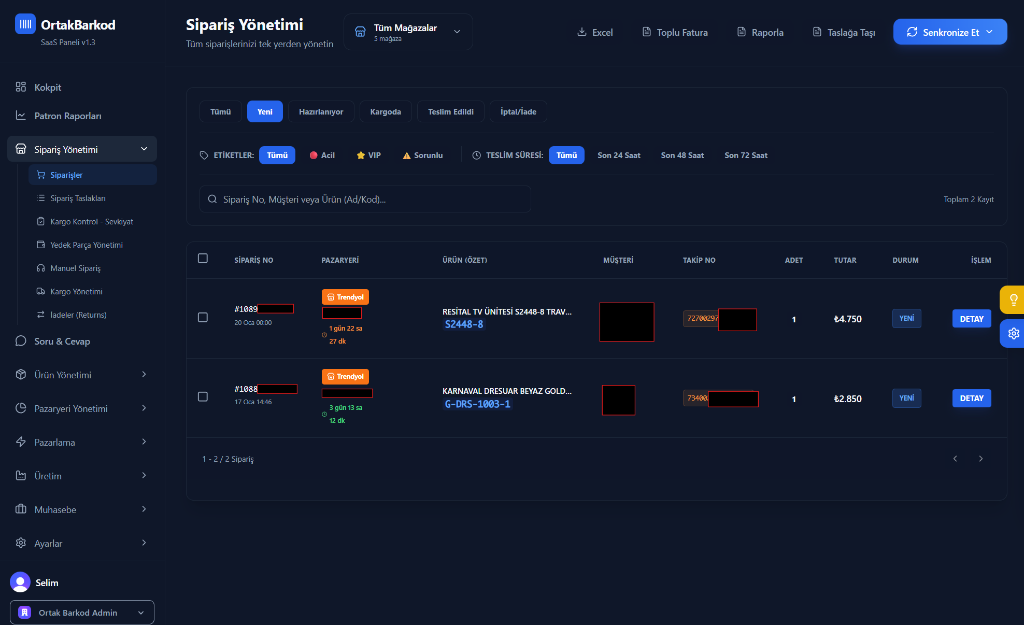1024x625 pixels.
Task: Open the blue gear settings side button
Action: (x=1013, y=333)
